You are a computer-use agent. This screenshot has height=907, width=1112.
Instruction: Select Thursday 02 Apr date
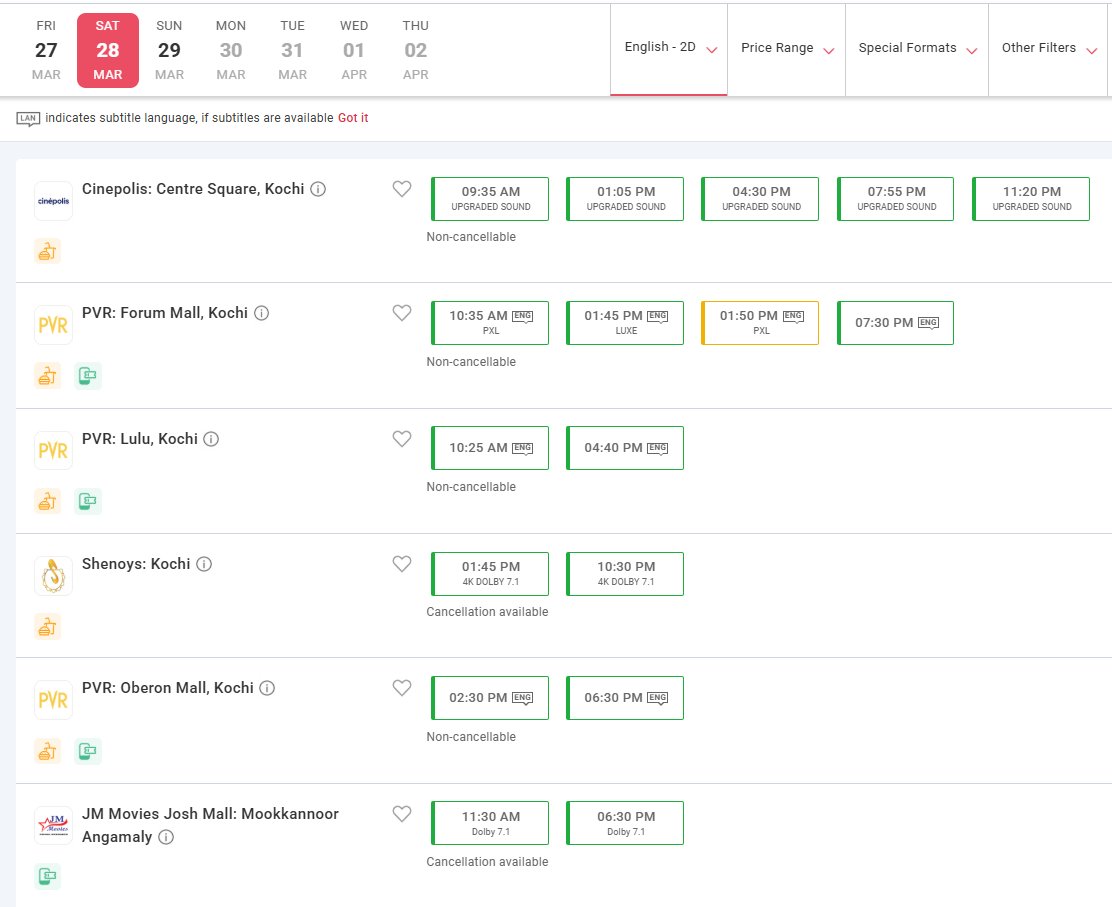coord(416,50)
